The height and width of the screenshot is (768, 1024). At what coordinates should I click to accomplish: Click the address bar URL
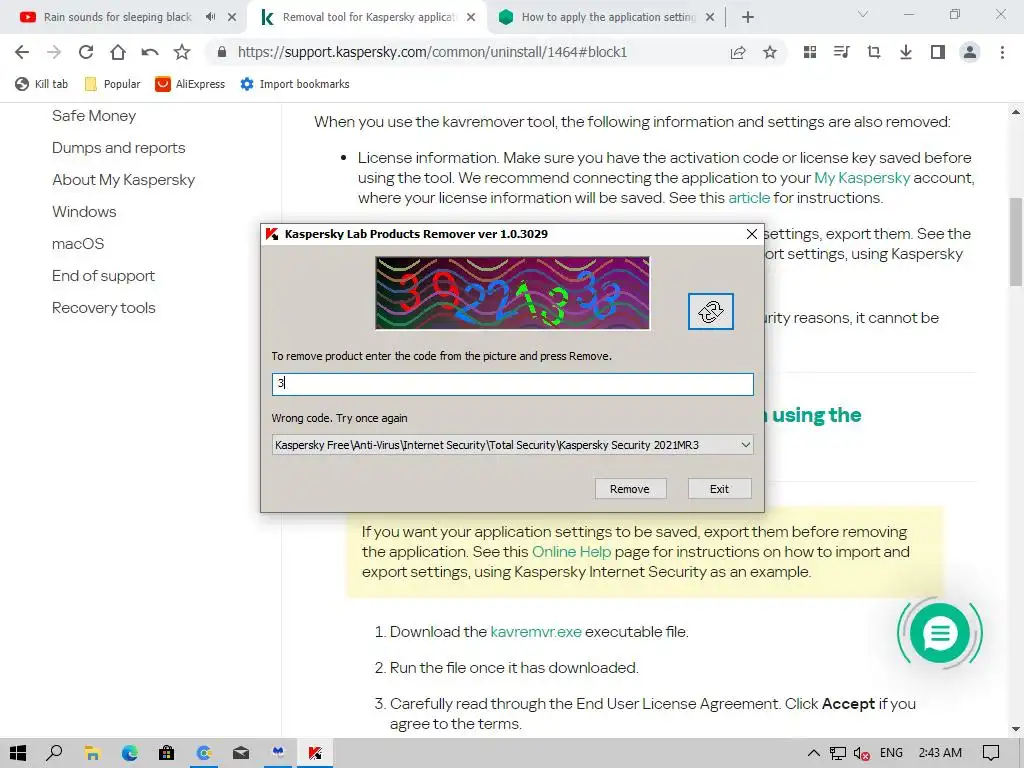432,52
